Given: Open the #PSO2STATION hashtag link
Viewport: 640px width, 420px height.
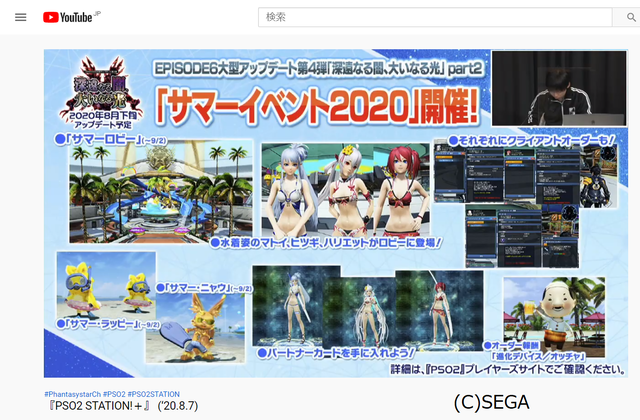Looking at the screenshot, I should click(x=153, y=394).
